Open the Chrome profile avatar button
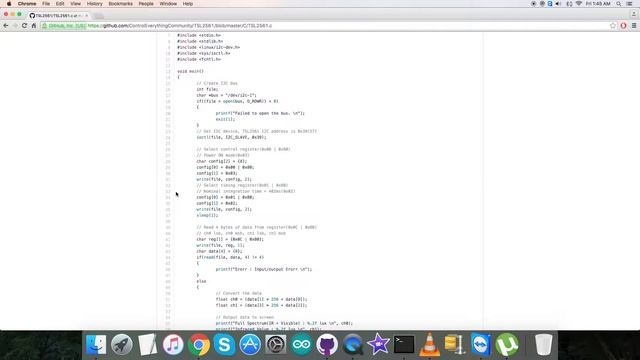The image size is (640, 360). (633, 14)
